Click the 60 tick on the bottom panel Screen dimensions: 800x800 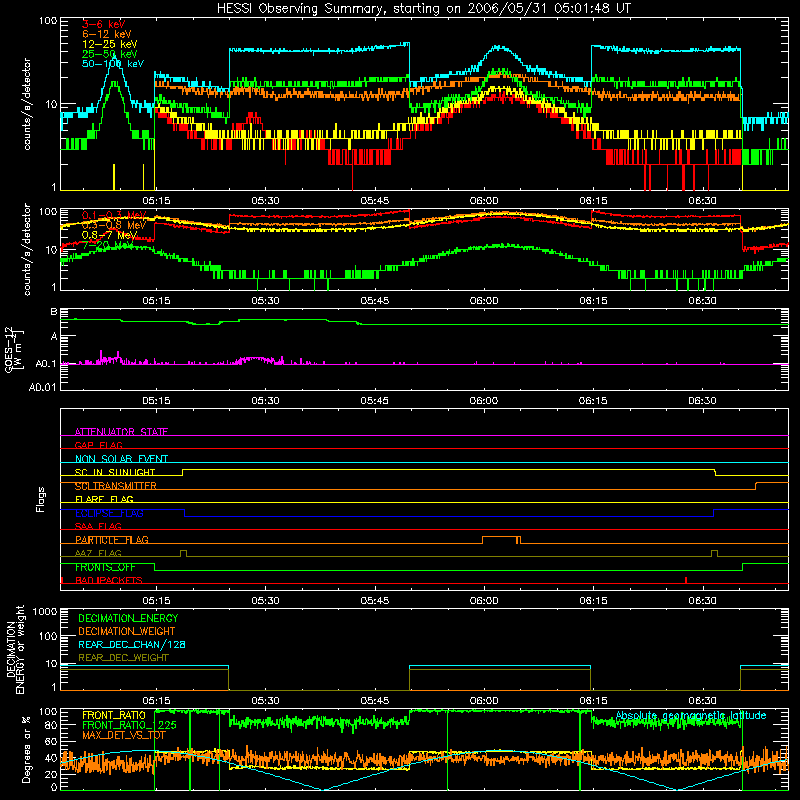click(51, 741)
